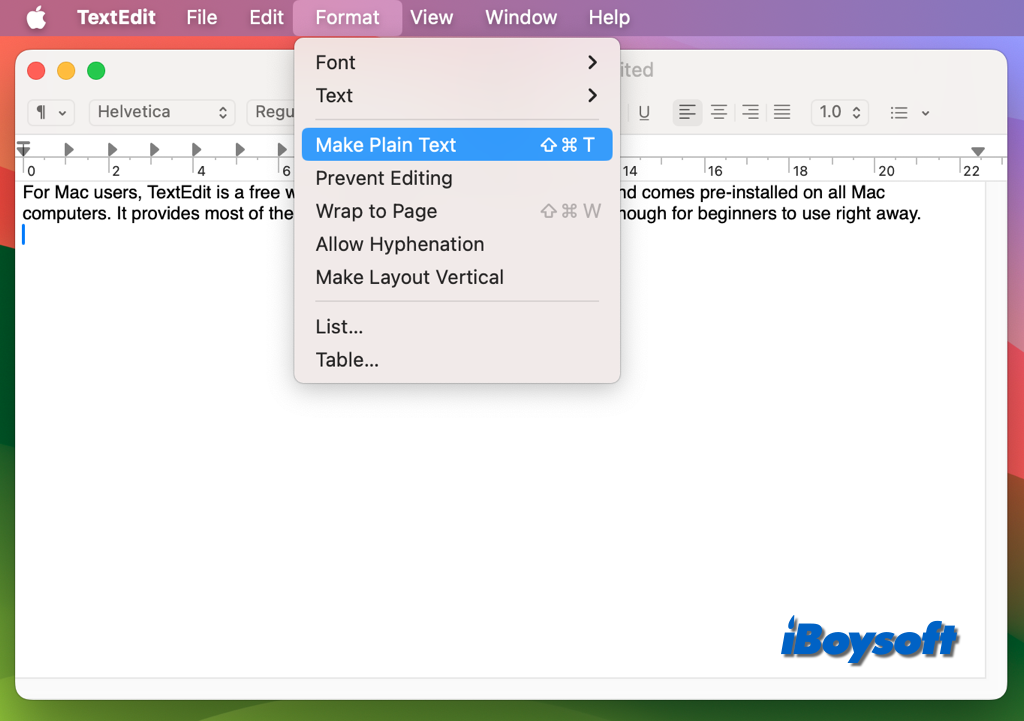The image size is (1024, 721).
Task: Justify the text alignment
Action: click(782, 112)
